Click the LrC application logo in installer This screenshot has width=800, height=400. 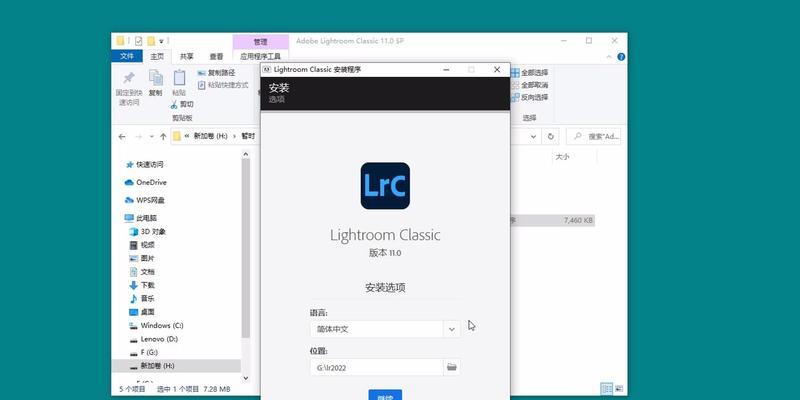pos(385,186)
